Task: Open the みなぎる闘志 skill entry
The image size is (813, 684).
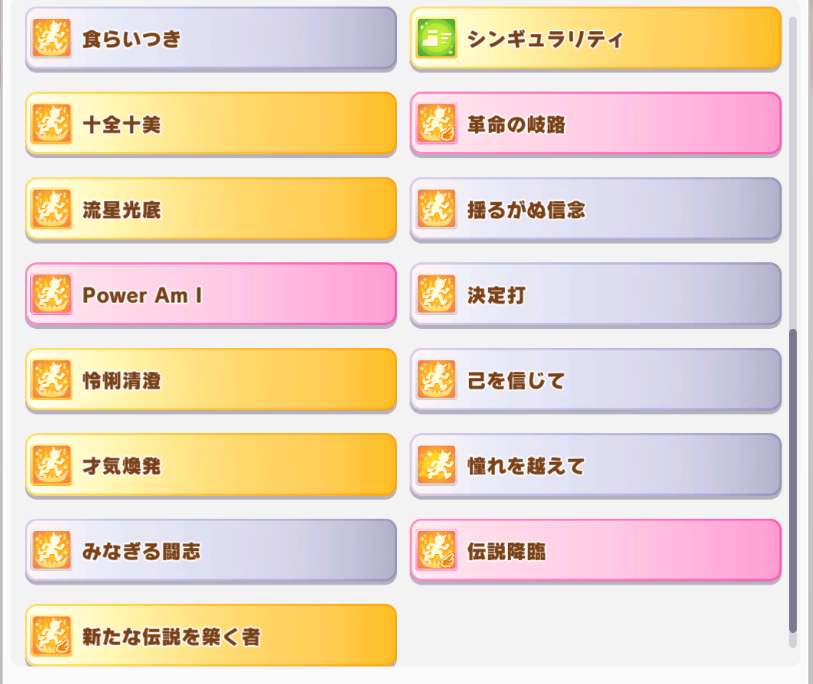Action: [211, 550]
